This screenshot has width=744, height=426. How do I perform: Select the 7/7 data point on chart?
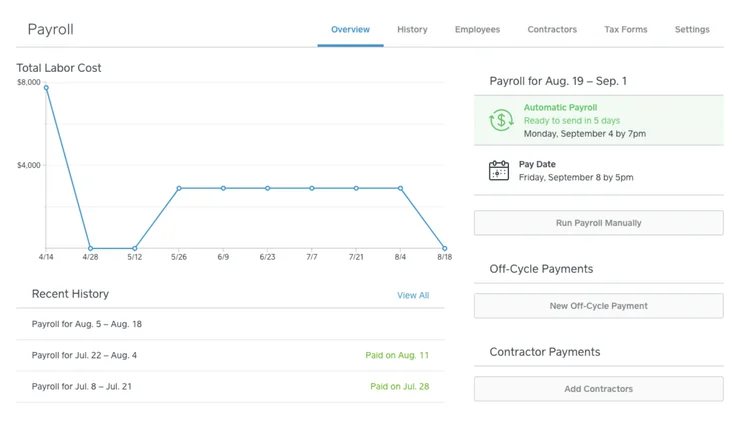(312, 188)
